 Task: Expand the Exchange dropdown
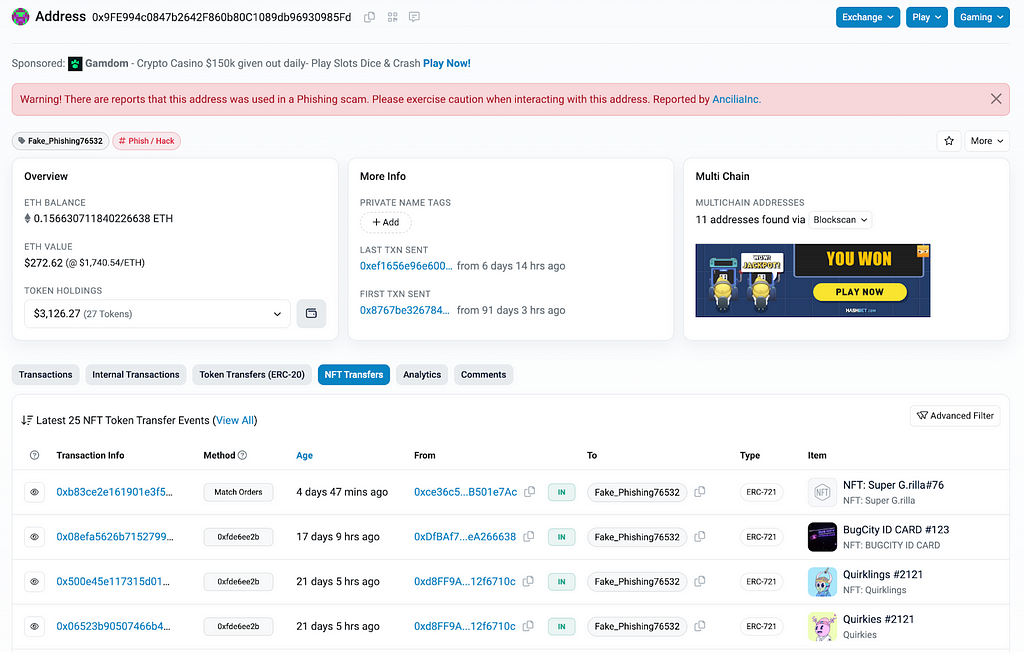click(x=868, y=17)
